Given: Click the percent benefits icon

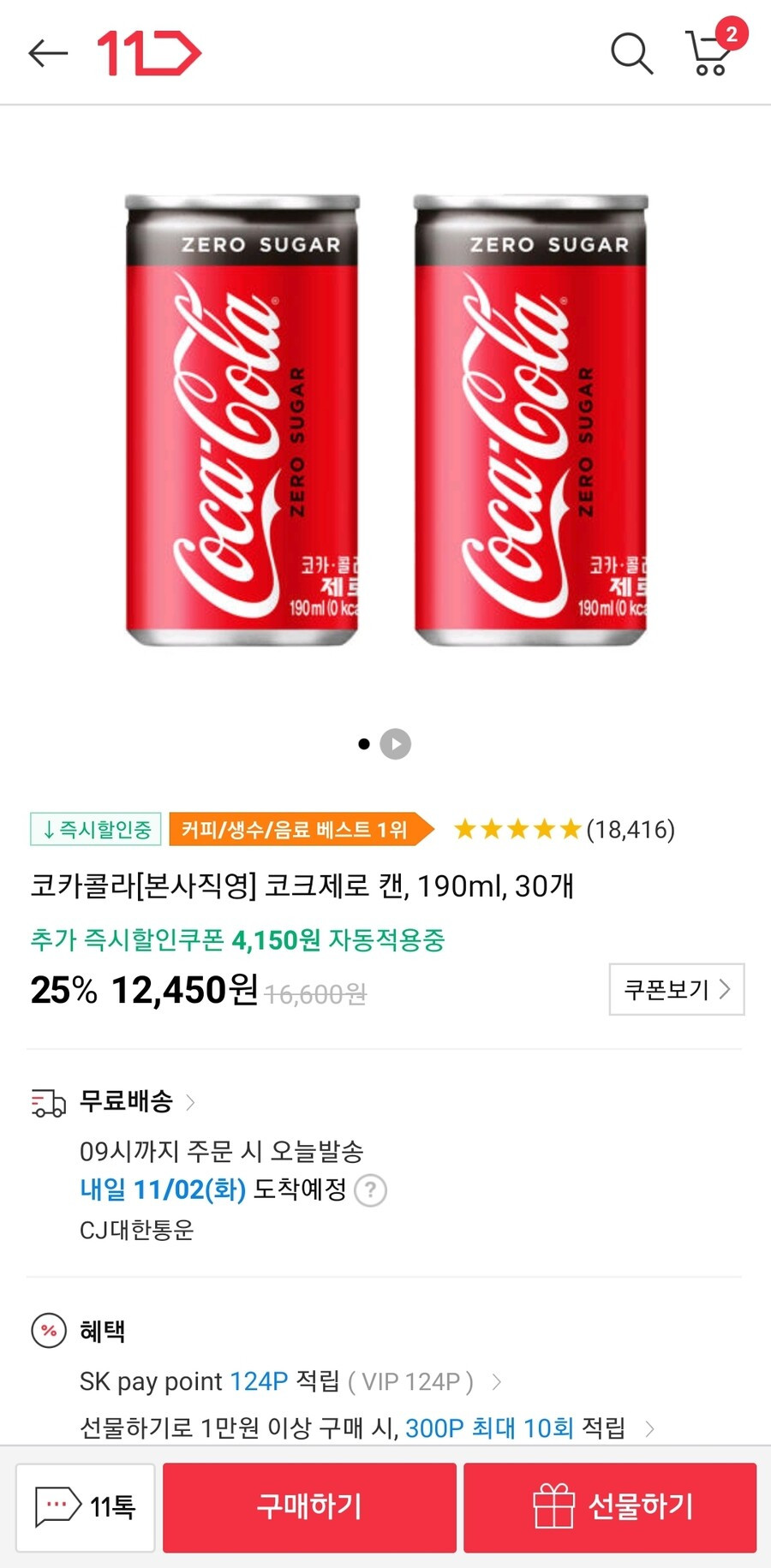Looking at the screenshot, I should click(49, 1331).
